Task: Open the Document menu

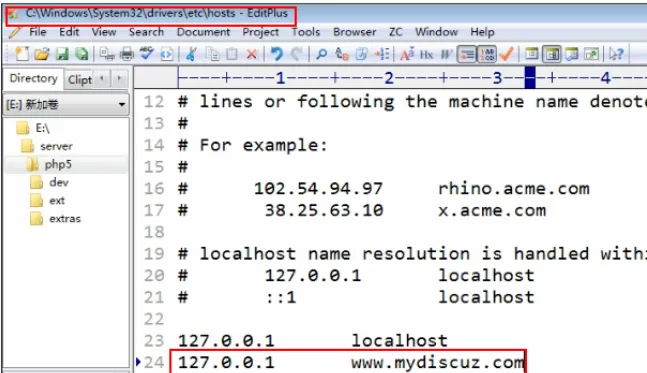Action: pyautogui.click(x=203, y=32)
